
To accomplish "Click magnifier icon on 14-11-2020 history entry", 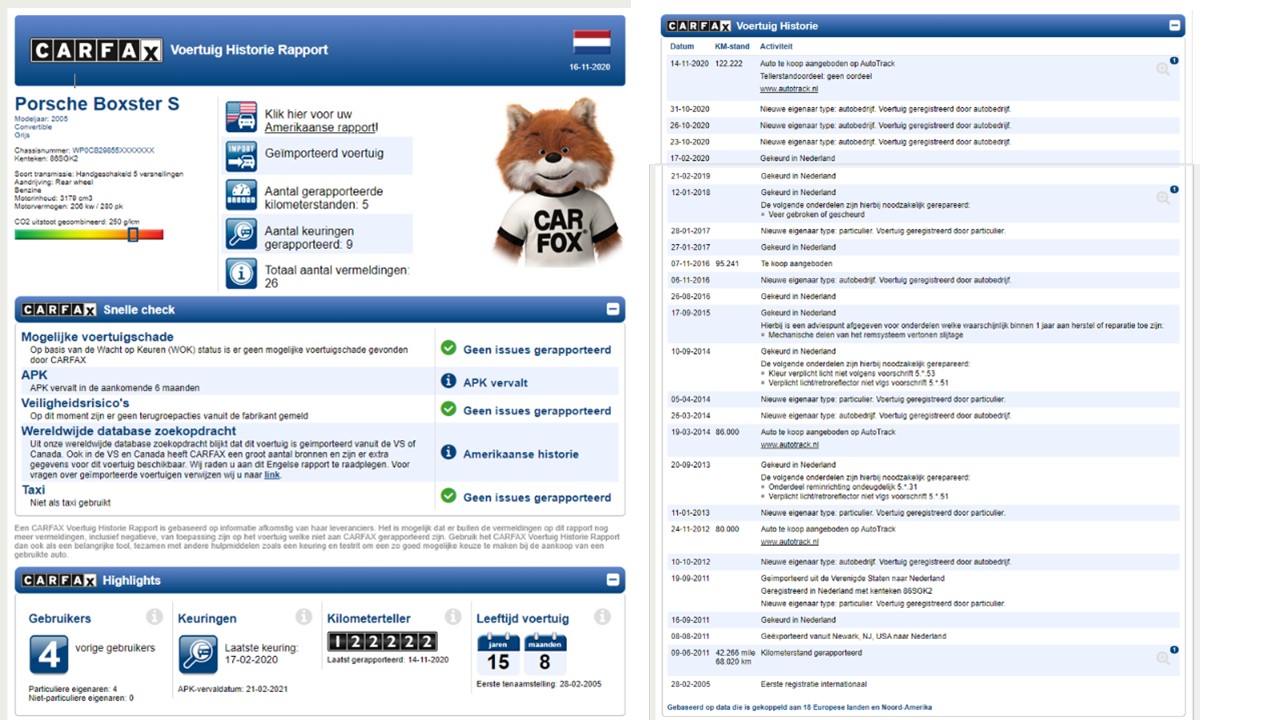I will coord(1163,69).
